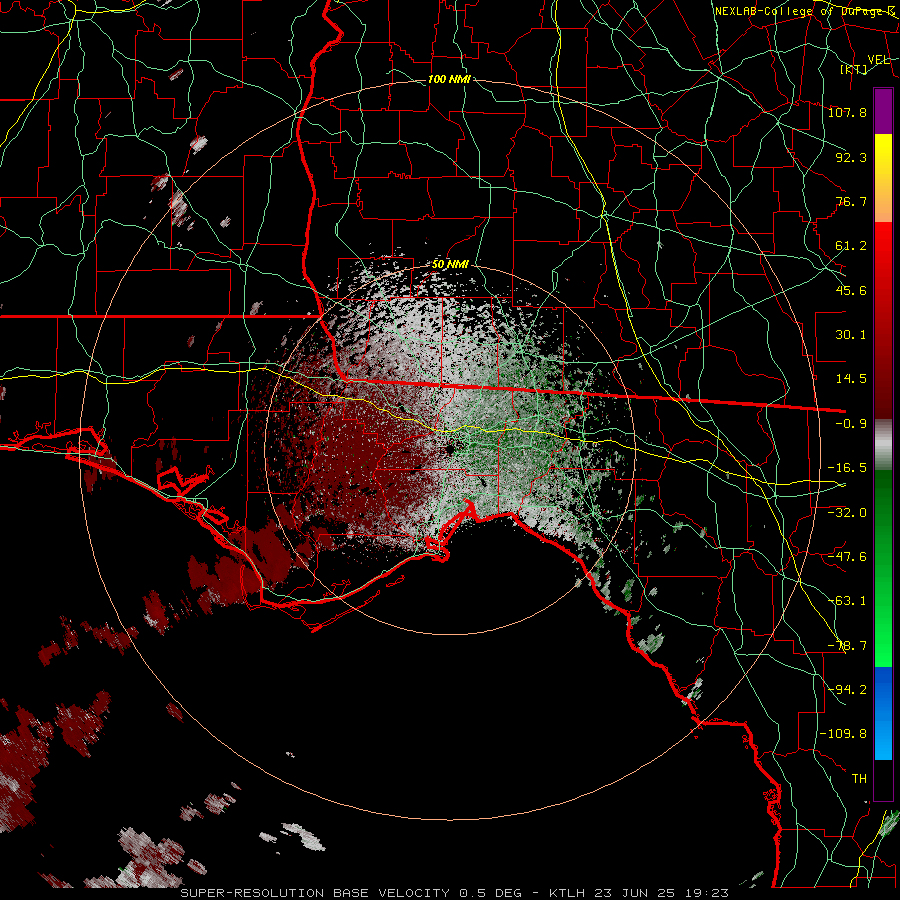900x900 pixels.
Task: Click the -47.6 velocity scale value
Action: [847, 557]
